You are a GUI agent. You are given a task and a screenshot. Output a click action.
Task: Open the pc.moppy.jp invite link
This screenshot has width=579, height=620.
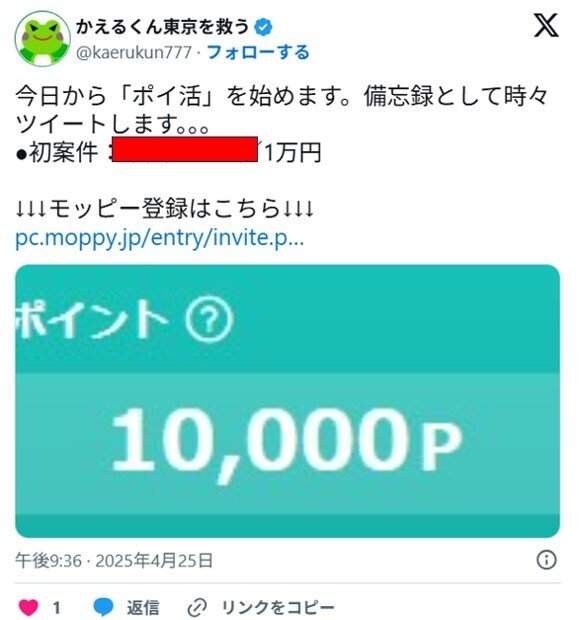[159, 238]
